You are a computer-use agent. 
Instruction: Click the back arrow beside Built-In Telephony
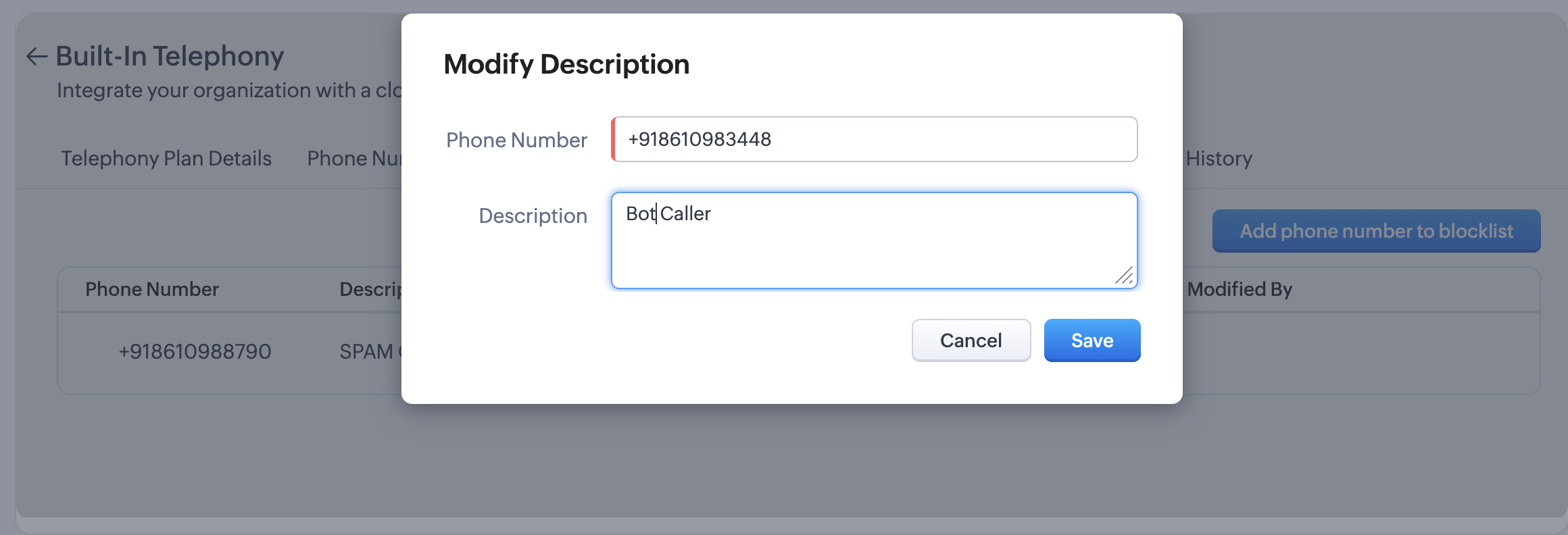[x=36, y=57]
